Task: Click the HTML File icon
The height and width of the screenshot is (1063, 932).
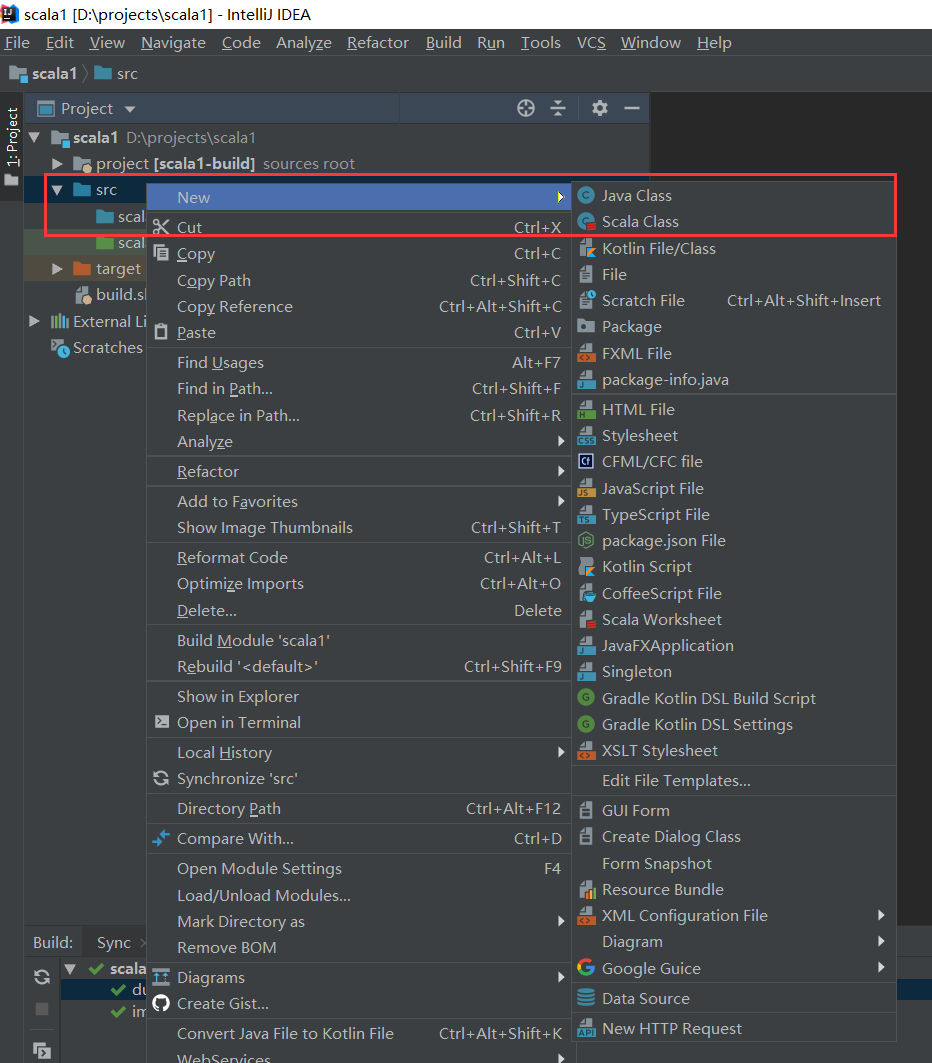Action: coord(586,409)
